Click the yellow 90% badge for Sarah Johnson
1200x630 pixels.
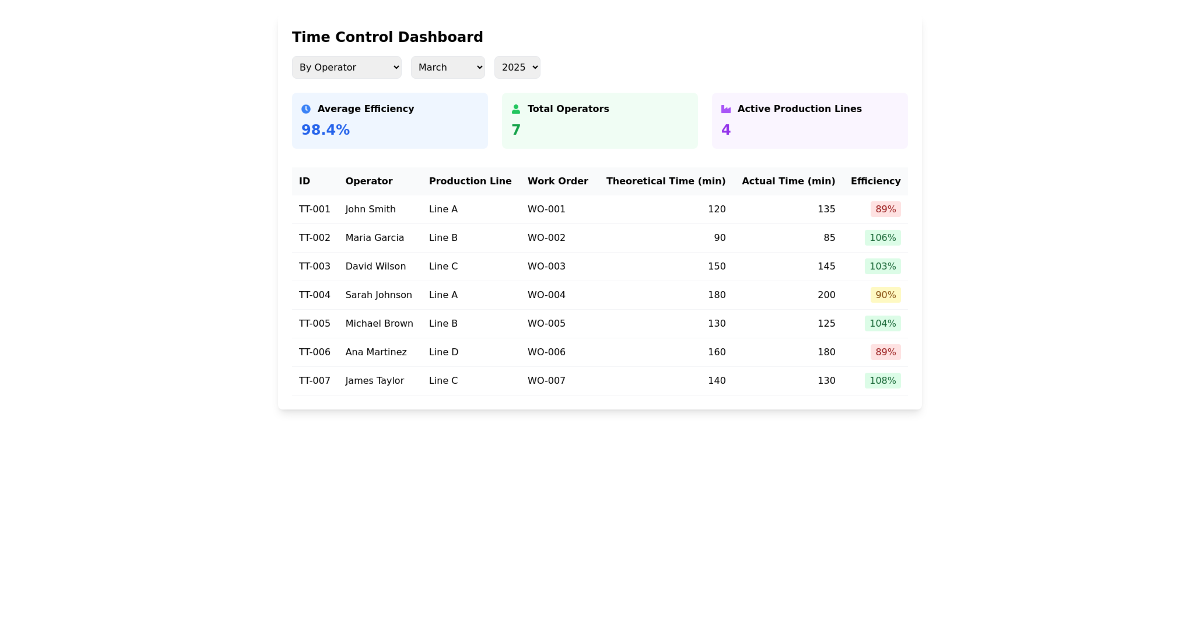(x=885, y=295)
